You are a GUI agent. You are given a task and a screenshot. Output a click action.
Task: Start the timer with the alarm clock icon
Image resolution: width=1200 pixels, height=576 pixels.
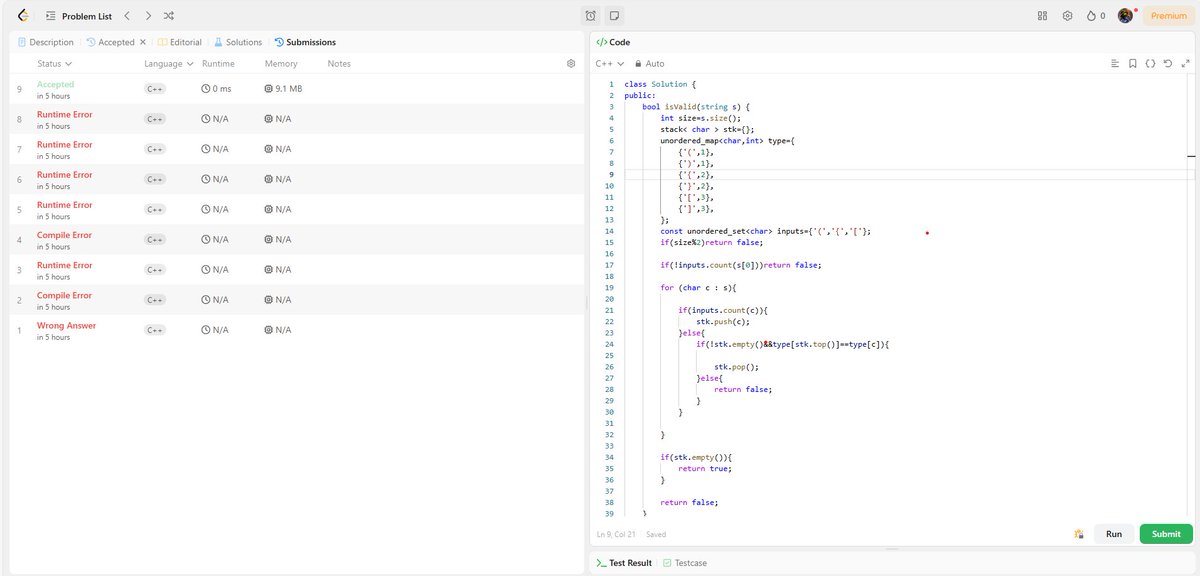(x=591, y=15)
